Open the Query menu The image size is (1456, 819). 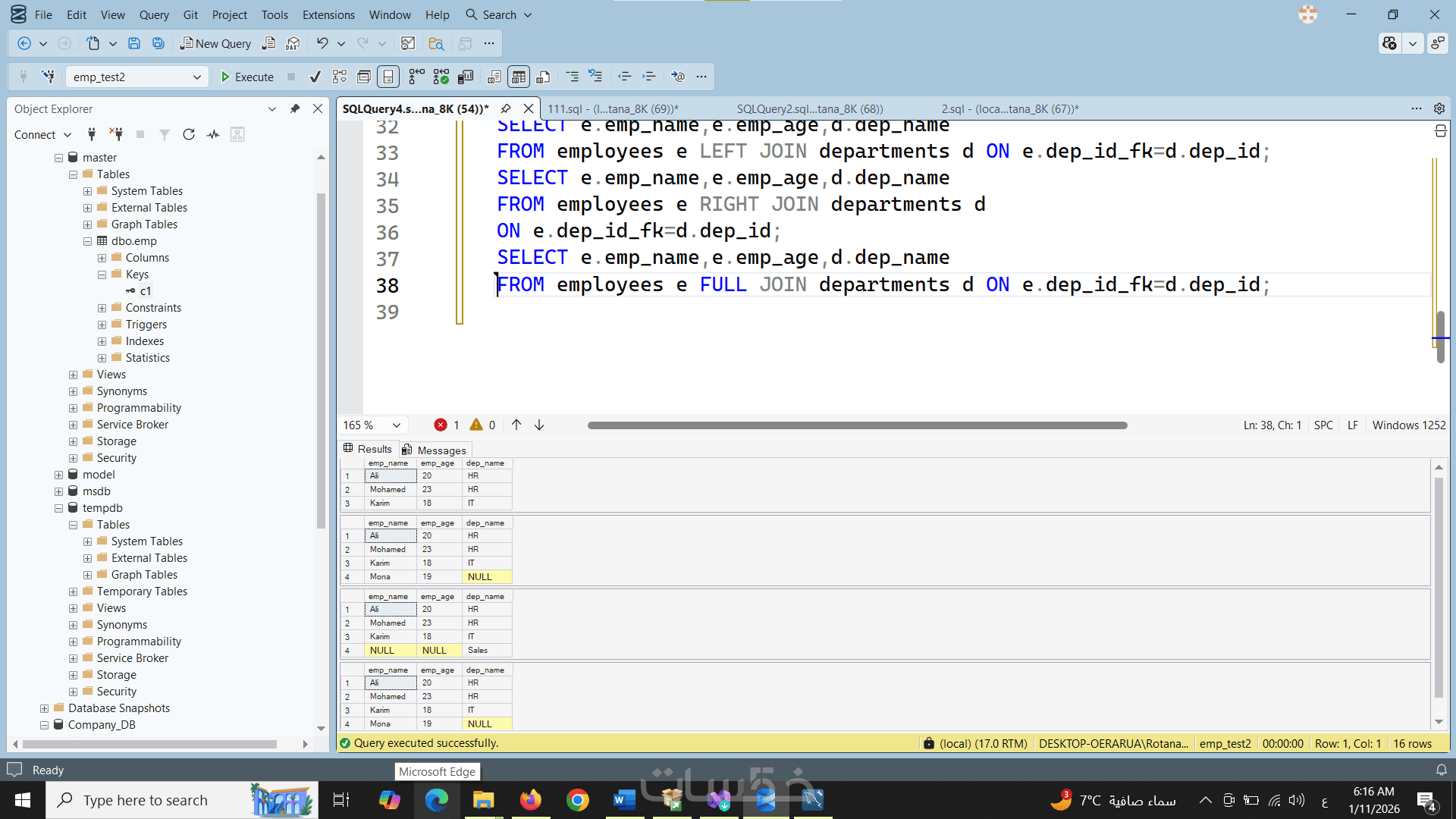tap(154, 14)
